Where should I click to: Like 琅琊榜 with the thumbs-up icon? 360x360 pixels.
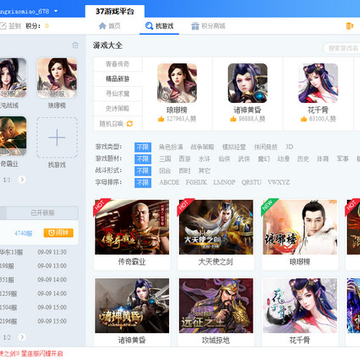161,119
